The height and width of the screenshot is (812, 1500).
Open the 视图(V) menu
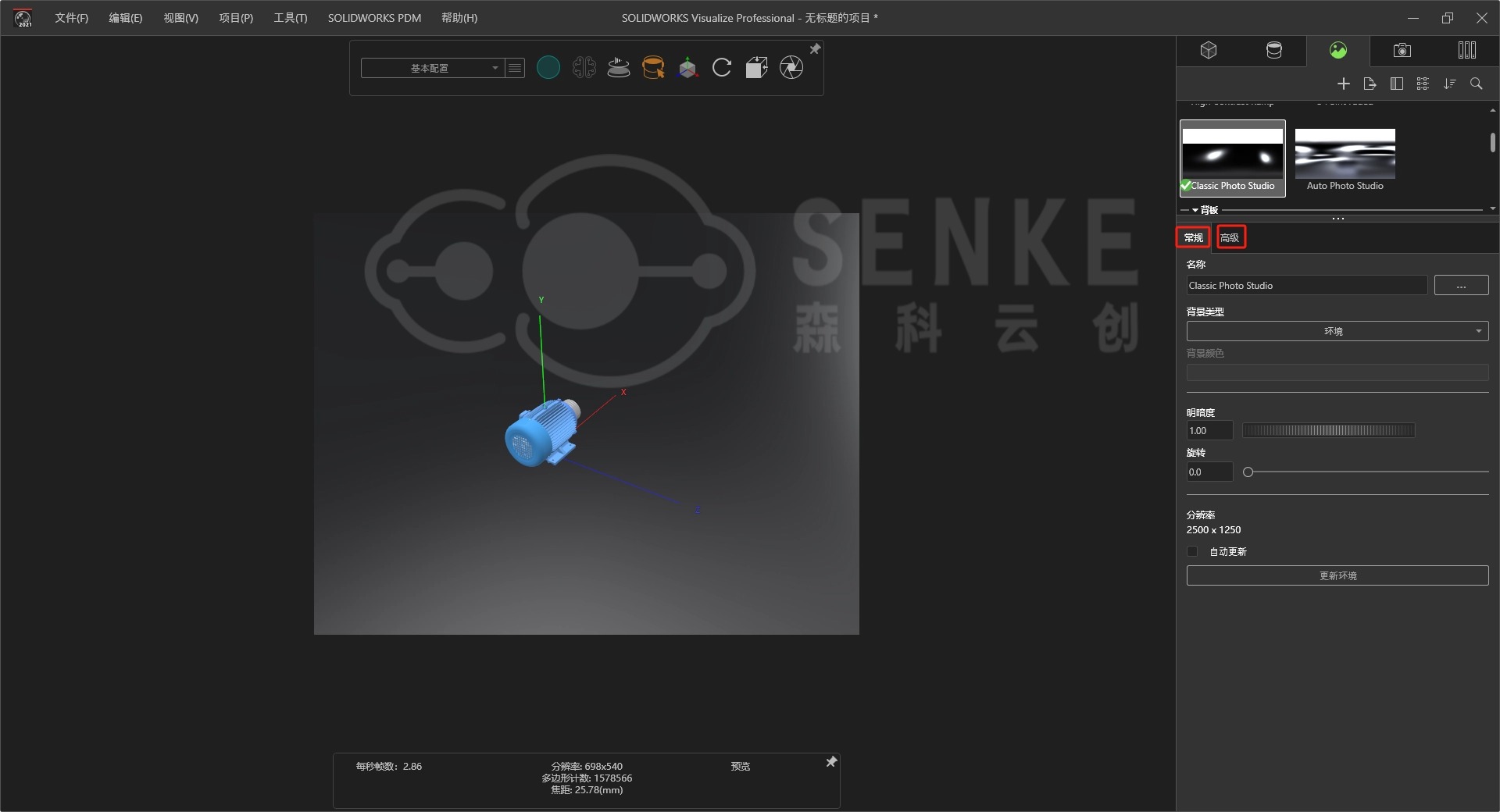180,18
